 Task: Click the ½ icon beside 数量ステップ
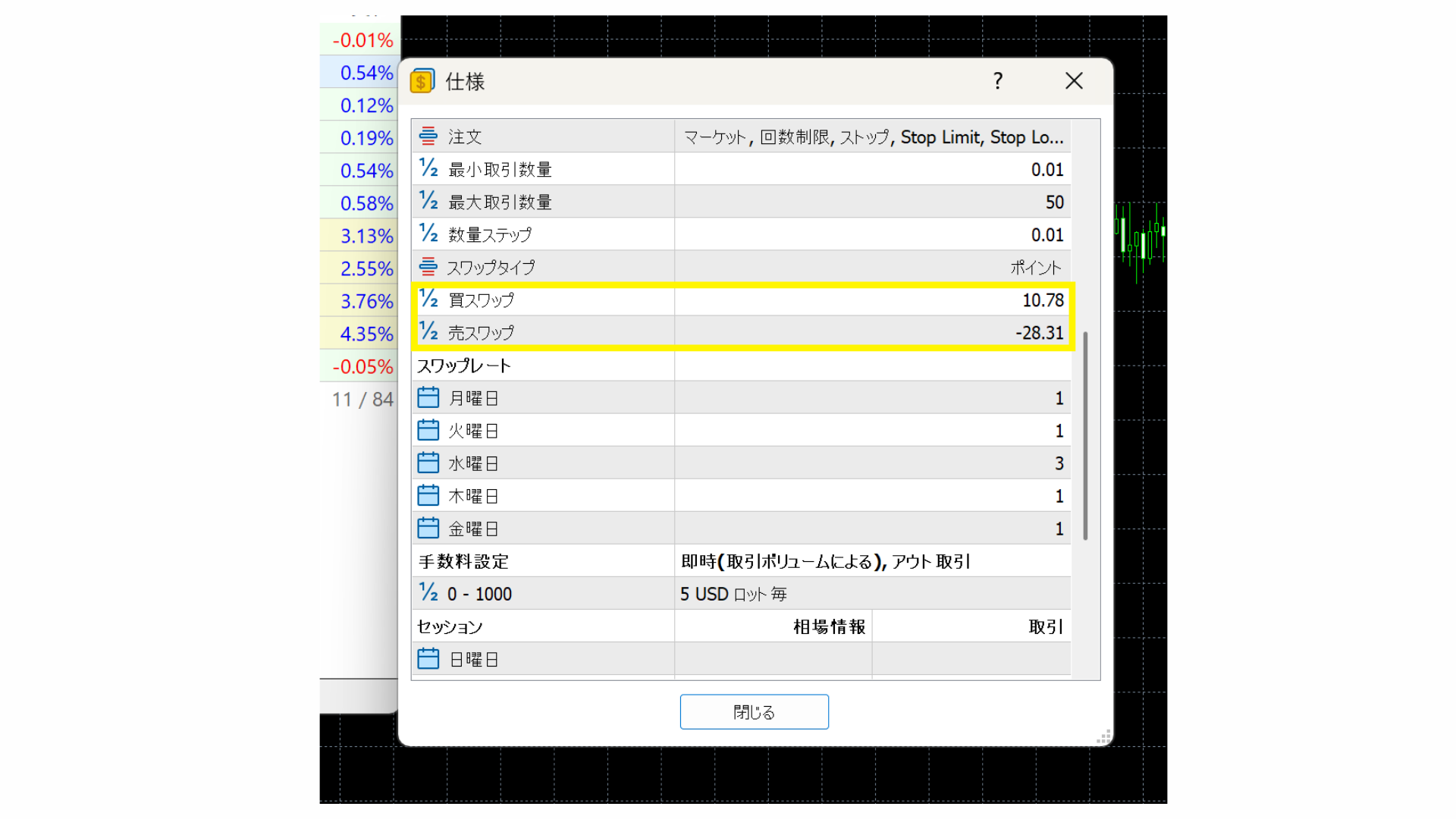tap(428, 234)
